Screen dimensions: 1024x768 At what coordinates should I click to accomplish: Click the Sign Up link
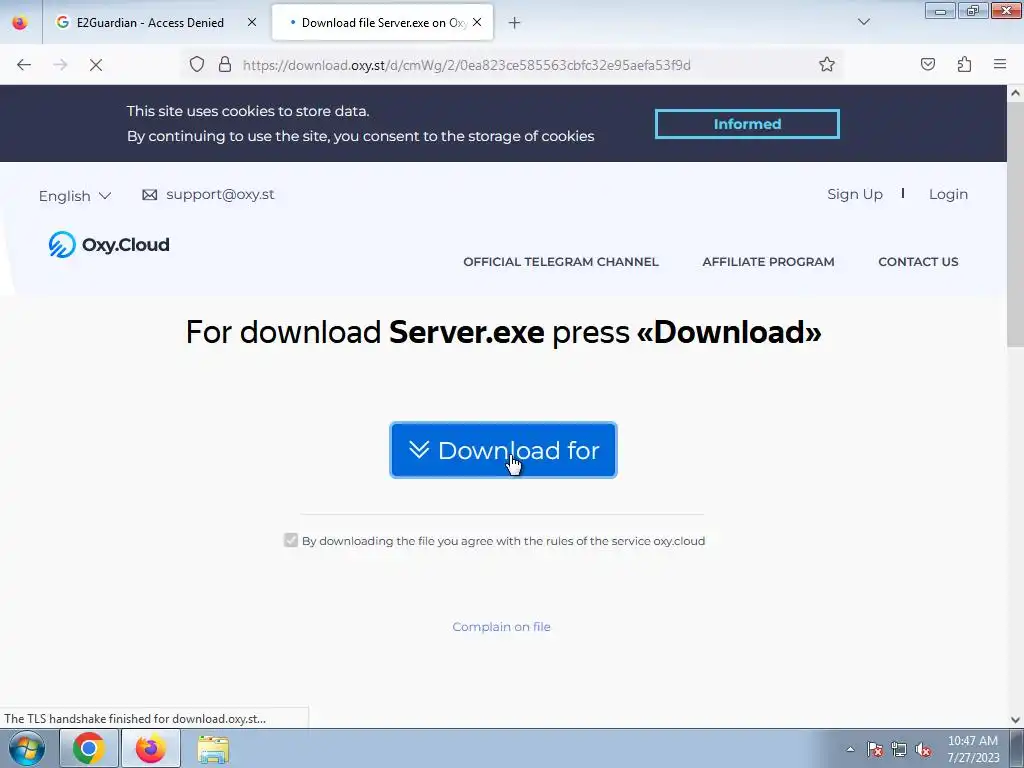click(855, 195)
